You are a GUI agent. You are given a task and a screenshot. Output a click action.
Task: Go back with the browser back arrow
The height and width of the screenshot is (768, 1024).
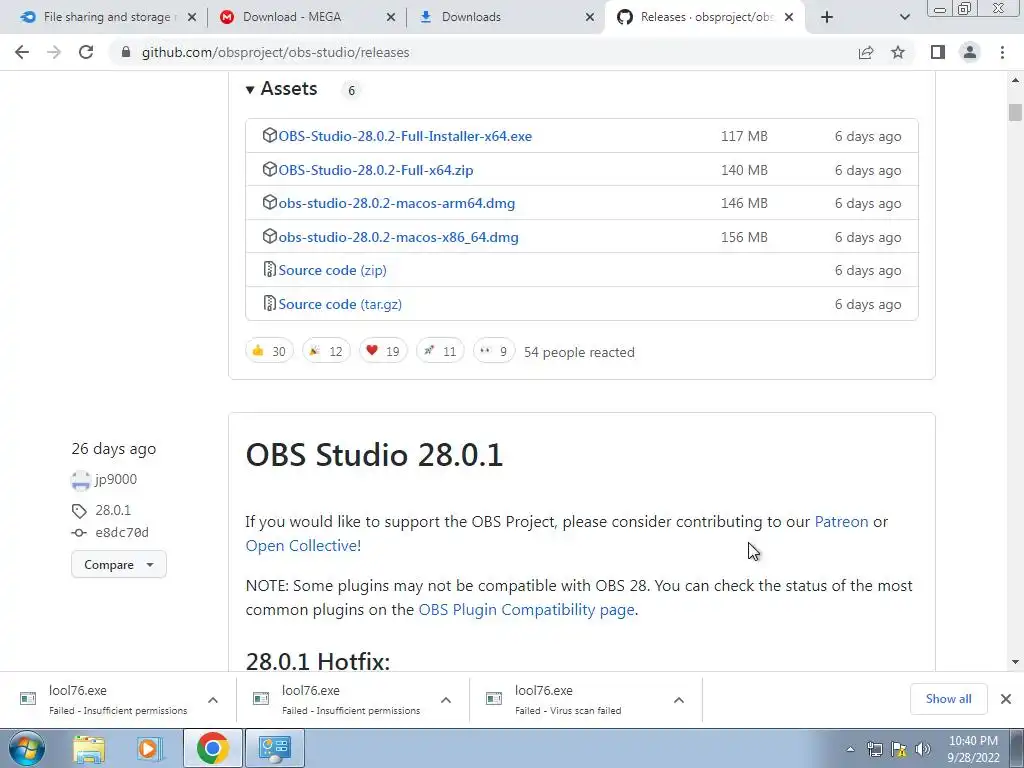click(22, 52)
